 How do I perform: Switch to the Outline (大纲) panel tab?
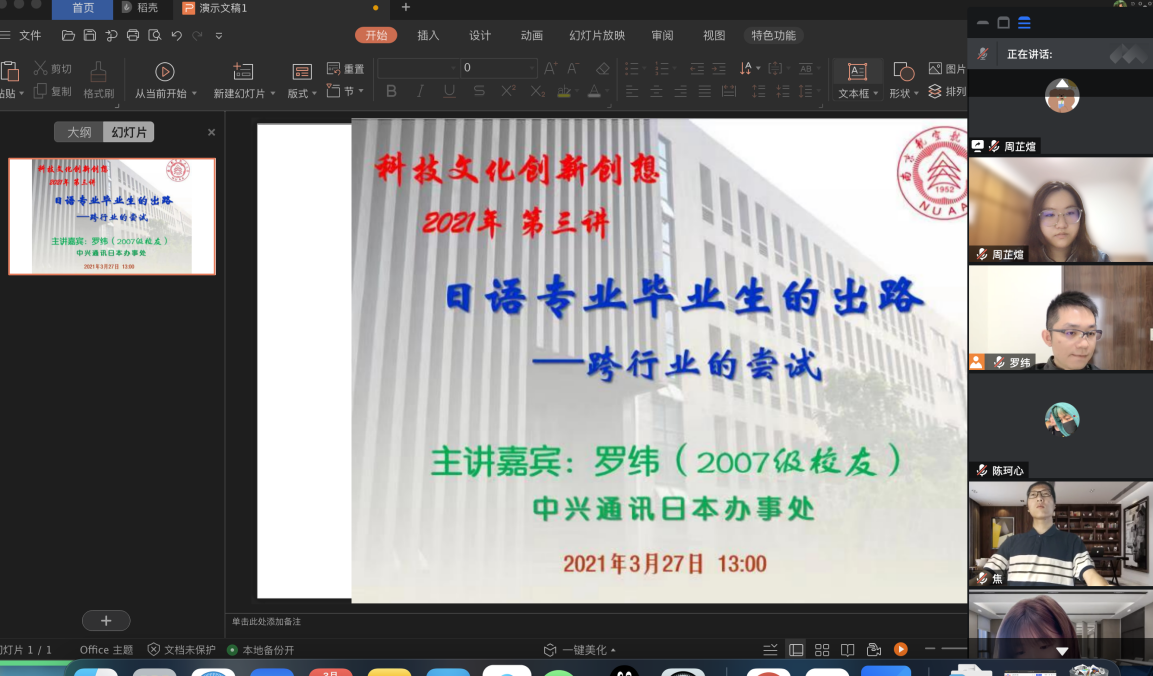79,132
